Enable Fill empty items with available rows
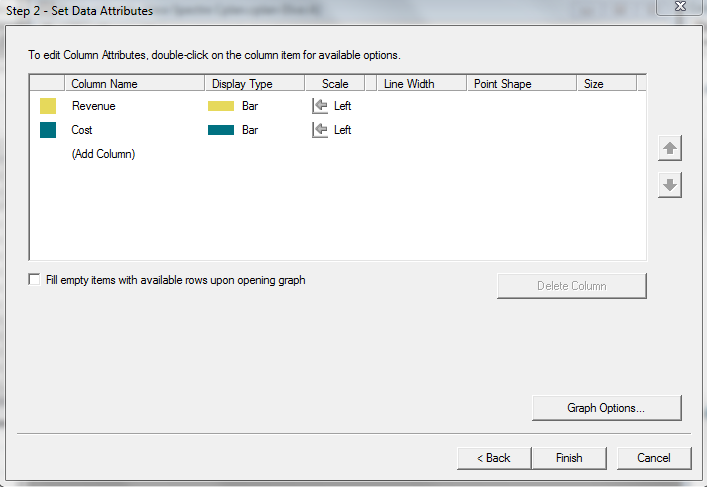The height and width of the screenshot is (487, 707). [34, 280]
